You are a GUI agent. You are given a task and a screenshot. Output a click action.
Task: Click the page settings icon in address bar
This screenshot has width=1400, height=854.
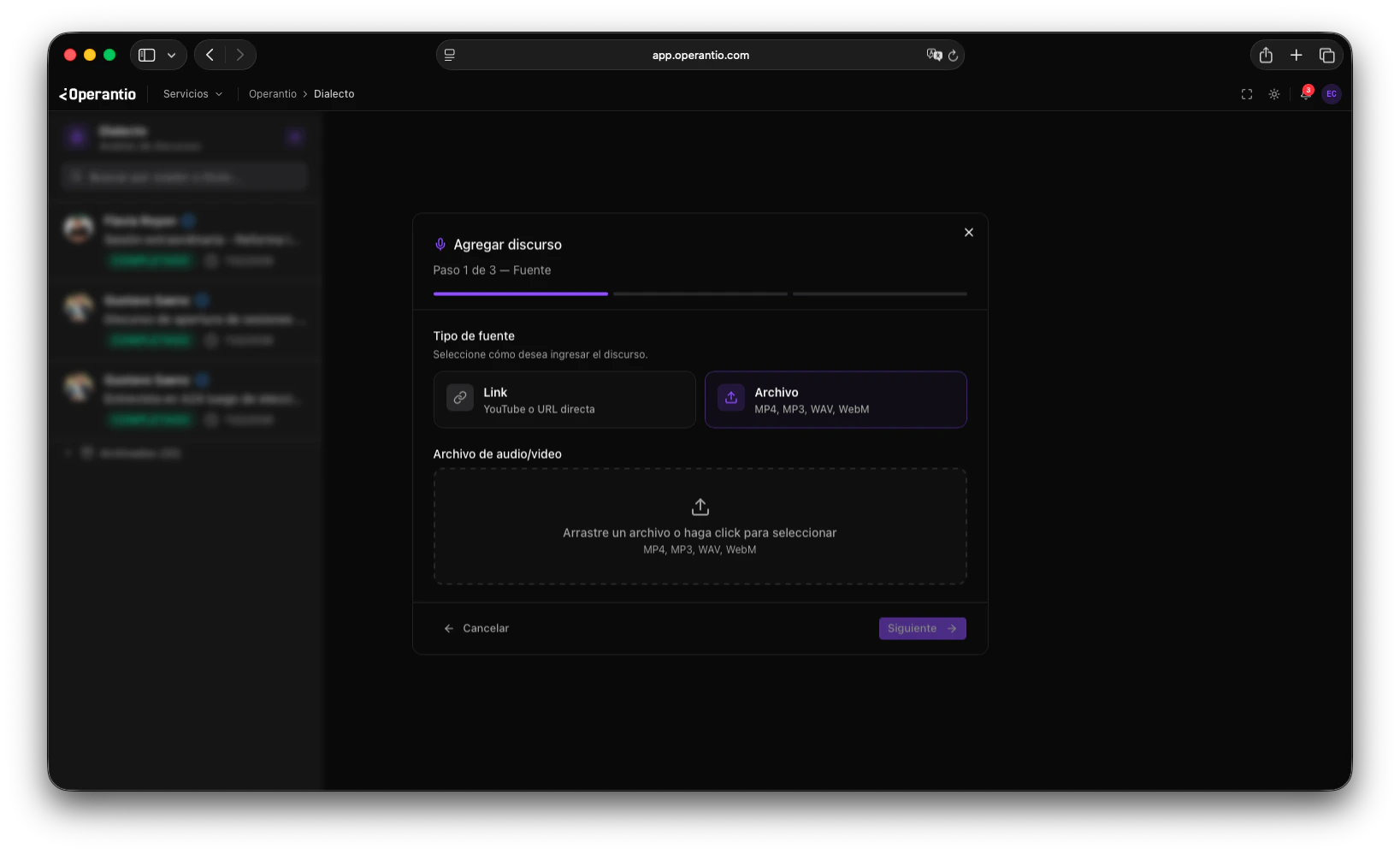[x=450, y=55]
